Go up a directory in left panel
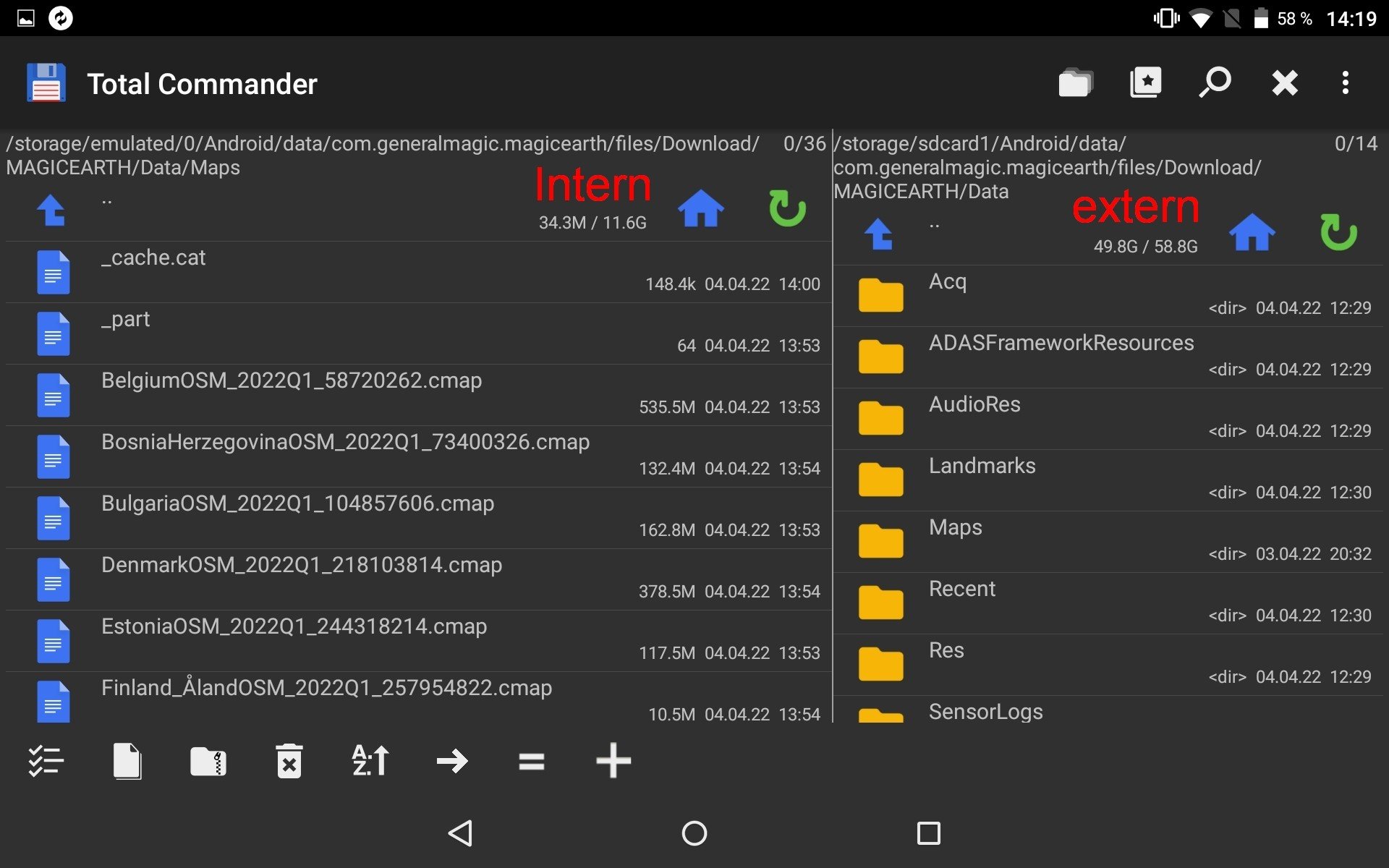1389x868 pixels. [x=51, y=210]
